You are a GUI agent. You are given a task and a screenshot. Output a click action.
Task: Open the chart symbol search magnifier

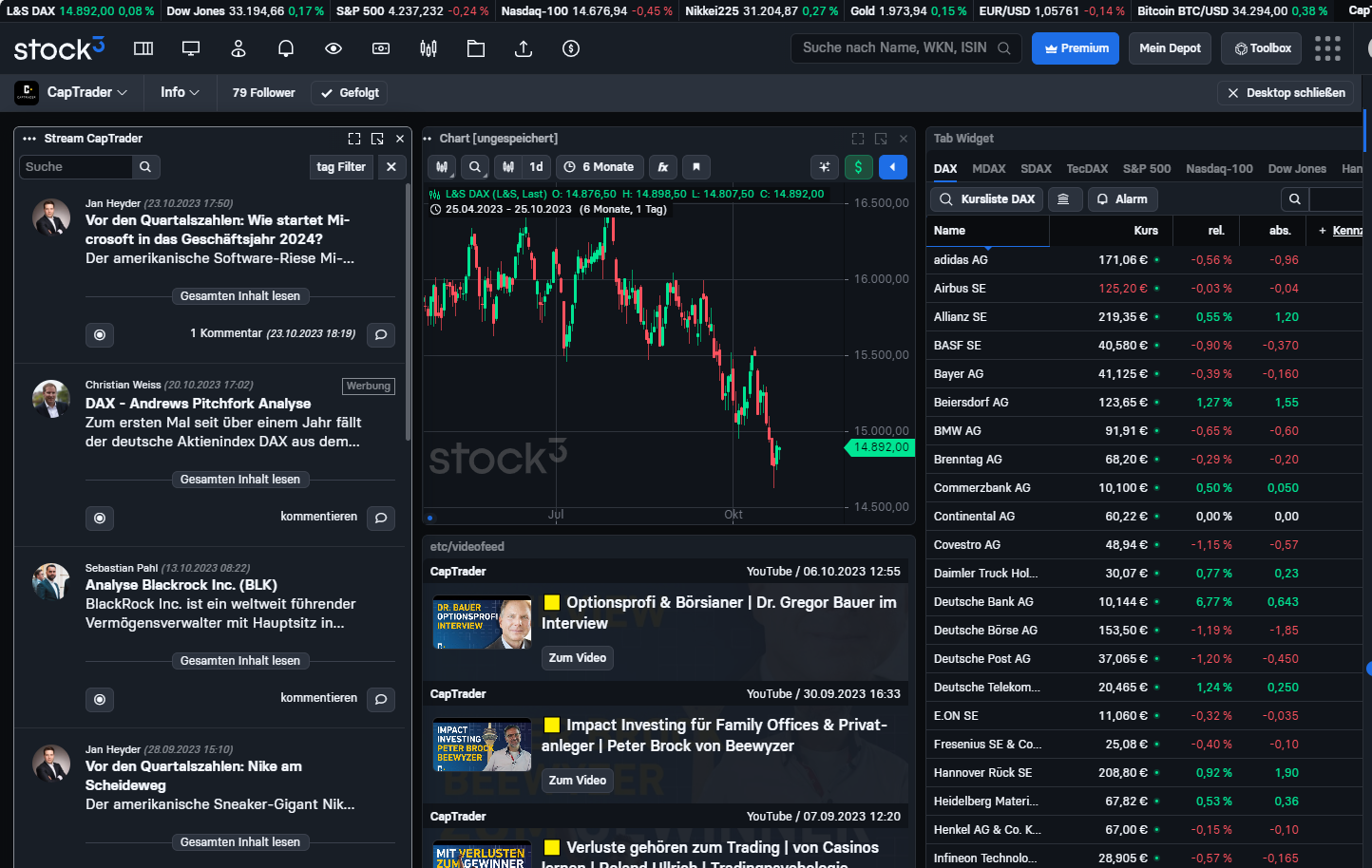pos(475,167)
